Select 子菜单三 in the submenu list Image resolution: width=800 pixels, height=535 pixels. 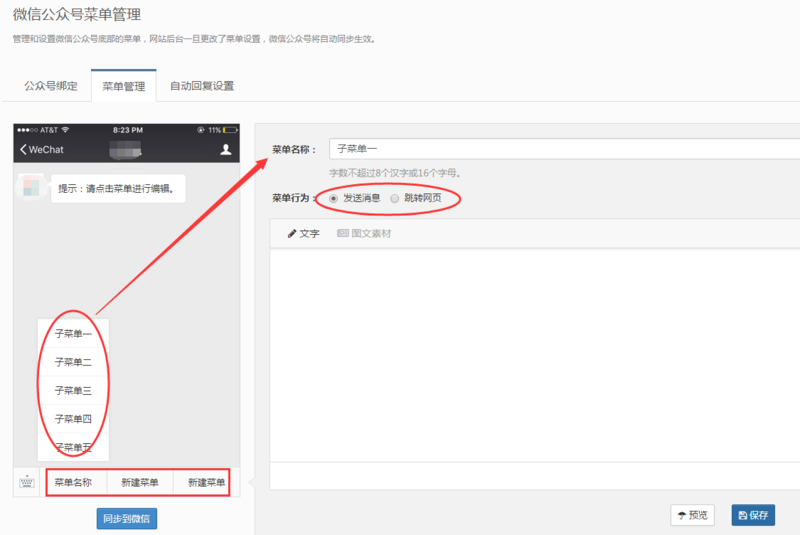[x=73, y=391]
